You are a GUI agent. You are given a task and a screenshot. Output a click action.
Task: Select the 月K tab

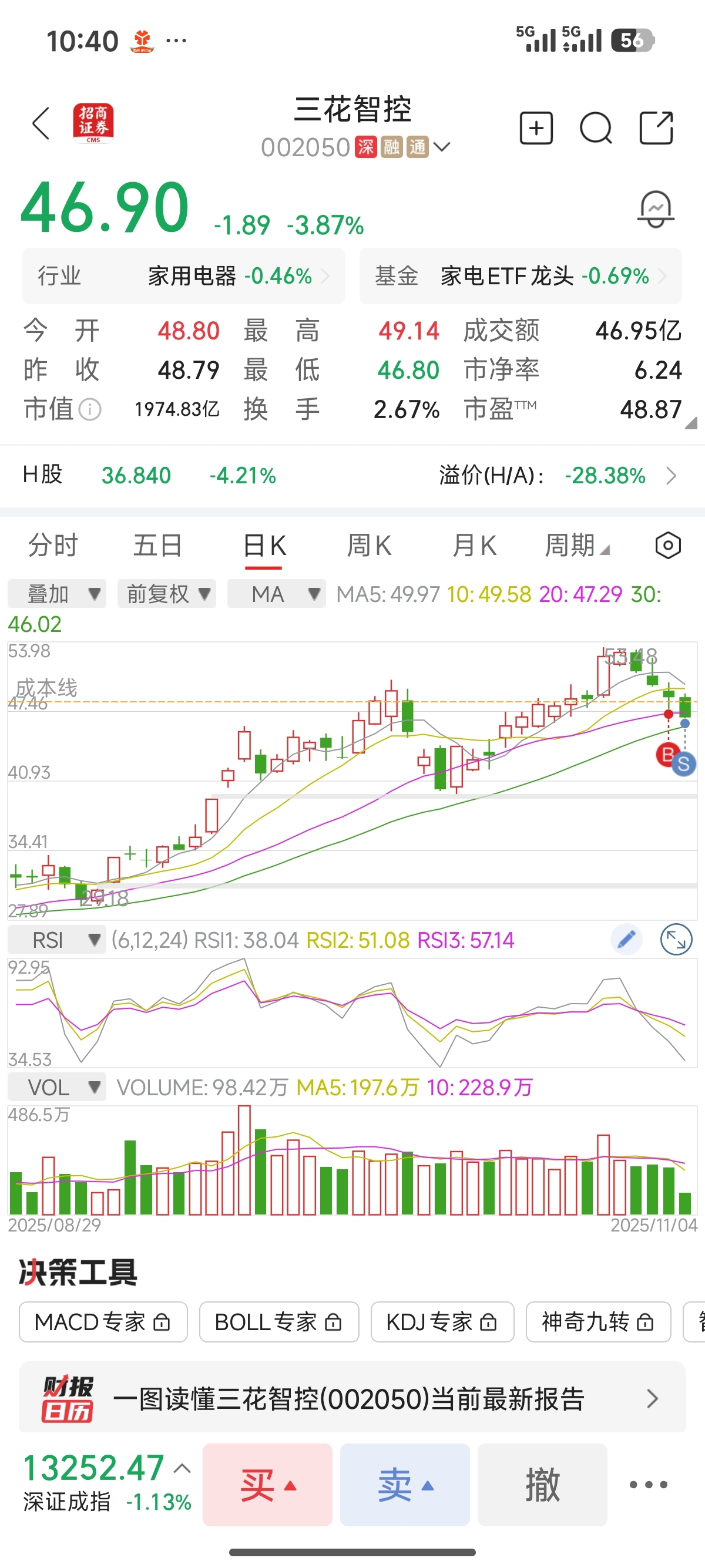[474, 546]
